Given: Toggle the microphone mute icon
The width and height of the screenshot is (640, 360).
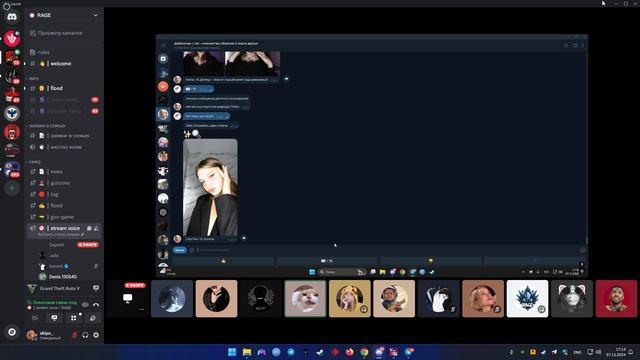Looking at the screenshot, I should click(74, 335).
